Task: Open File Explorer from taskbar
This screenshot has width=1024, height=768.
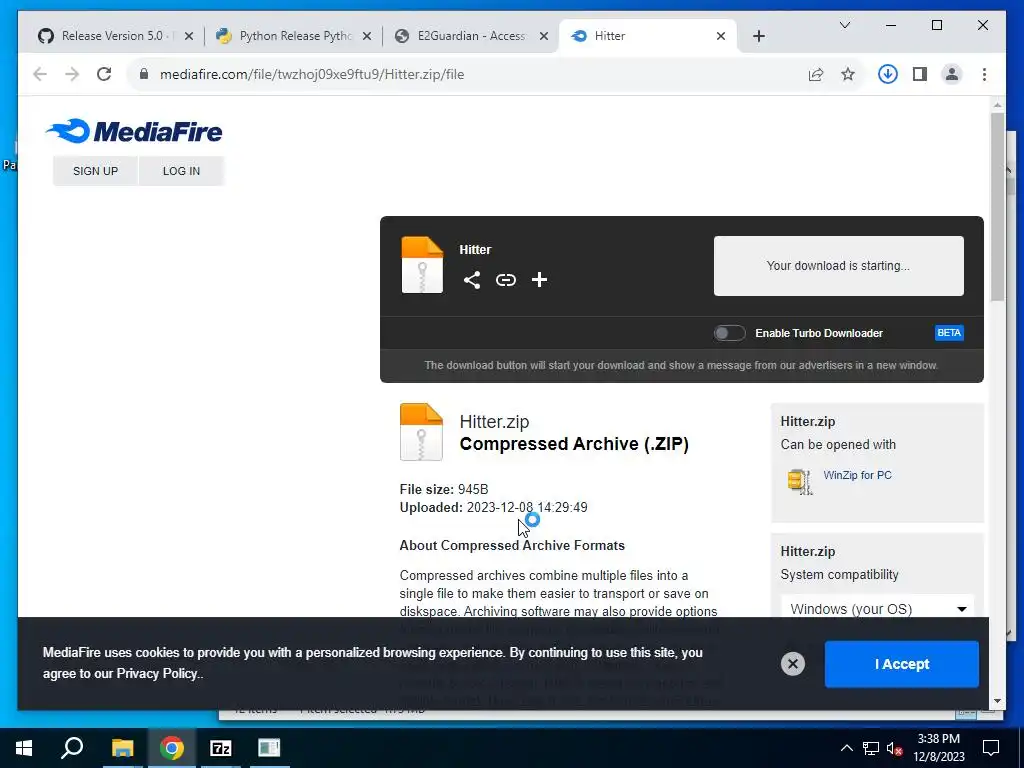Action: coord(122,748)
